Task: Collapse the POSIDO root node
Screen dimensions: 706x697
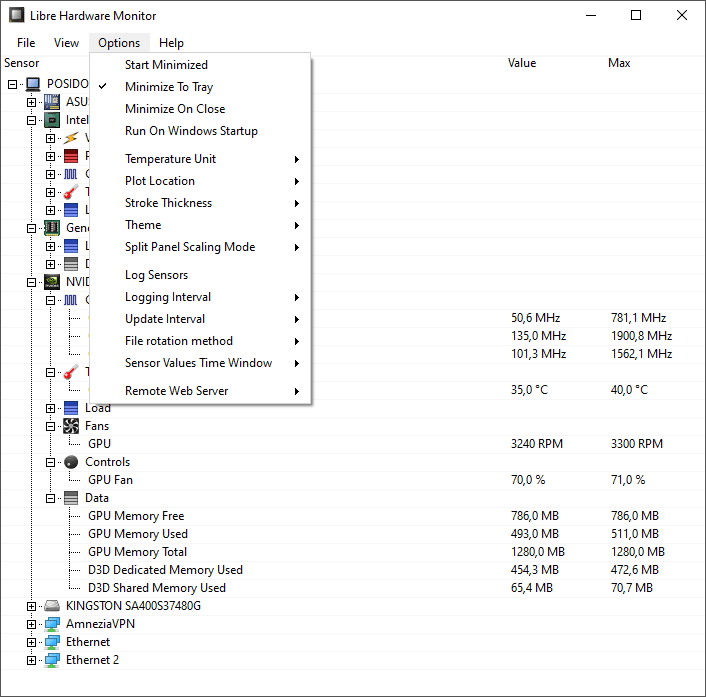Action: coord(13,84)
